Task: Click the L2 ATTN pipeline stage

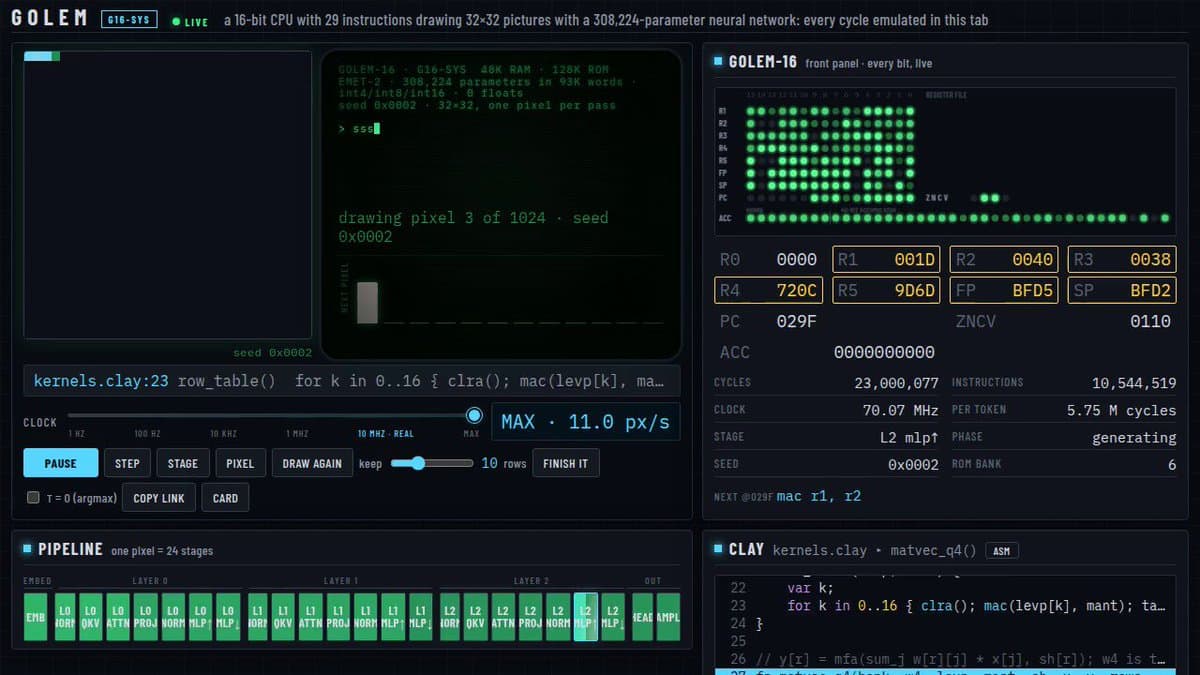Action: [504, 617]
